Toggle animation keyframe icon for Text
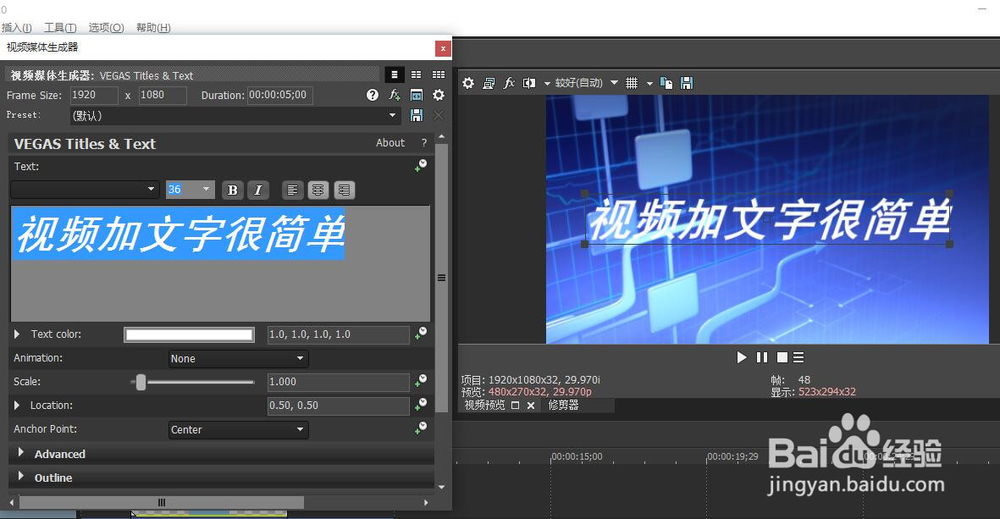 point(421,165)
